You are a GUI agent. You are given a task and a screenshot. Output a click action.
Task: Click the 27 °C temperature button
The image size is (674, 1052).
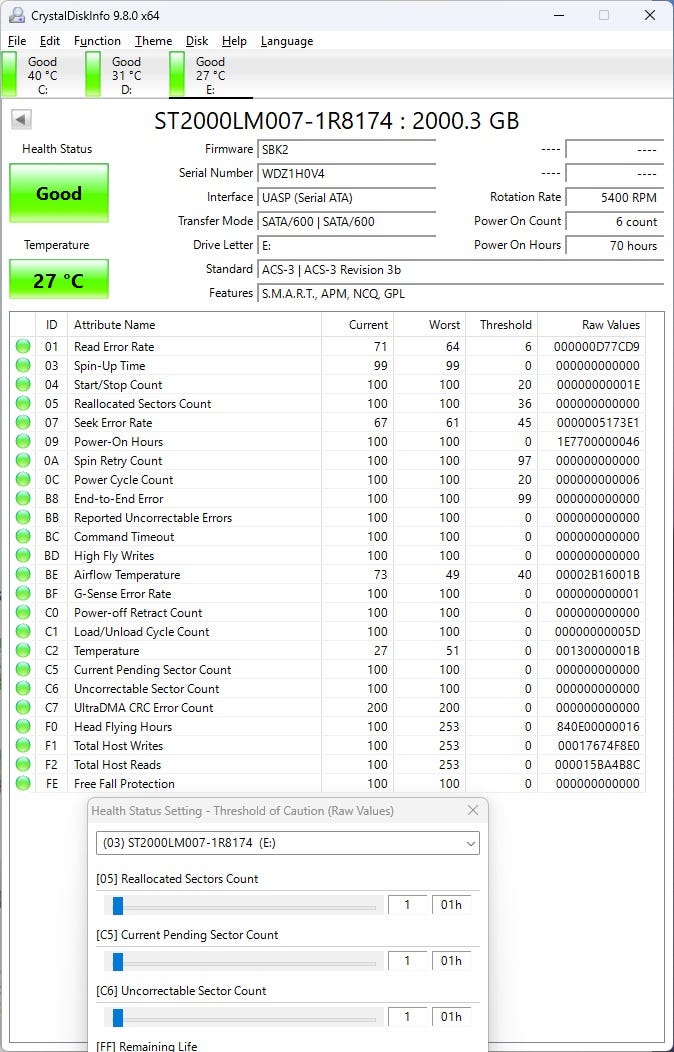(58, 280)
